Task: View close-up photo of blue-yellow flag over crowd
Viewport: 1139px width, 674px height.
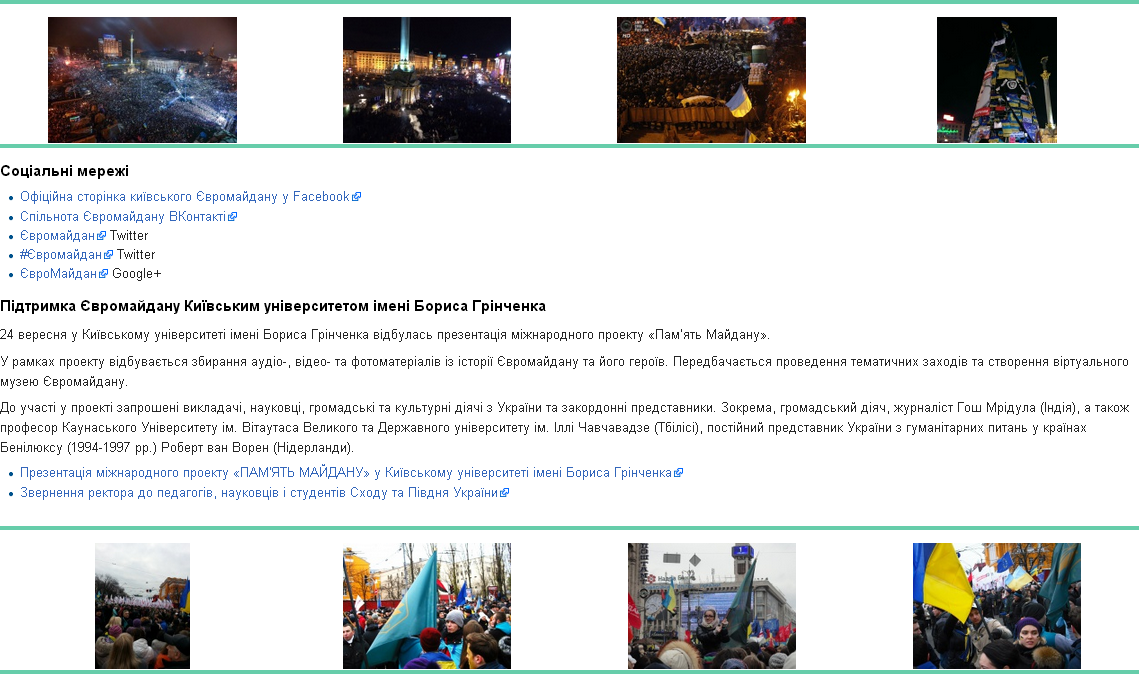Action: click(x=996, y=606)
